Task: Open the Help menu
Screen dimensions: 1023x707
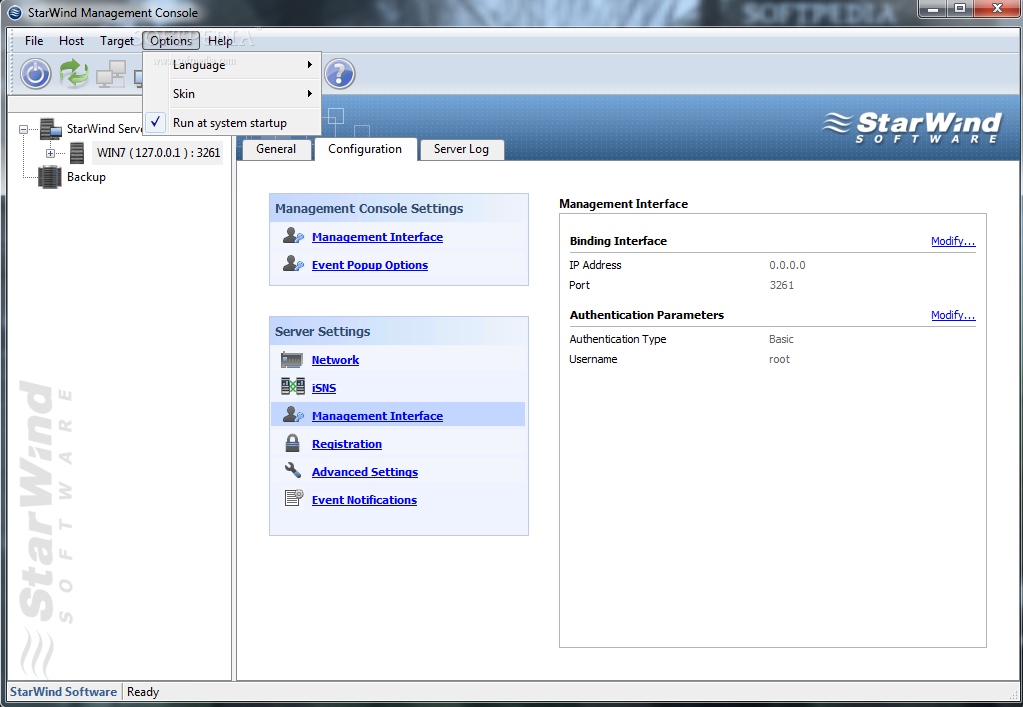Action: (x=220, y=40)
